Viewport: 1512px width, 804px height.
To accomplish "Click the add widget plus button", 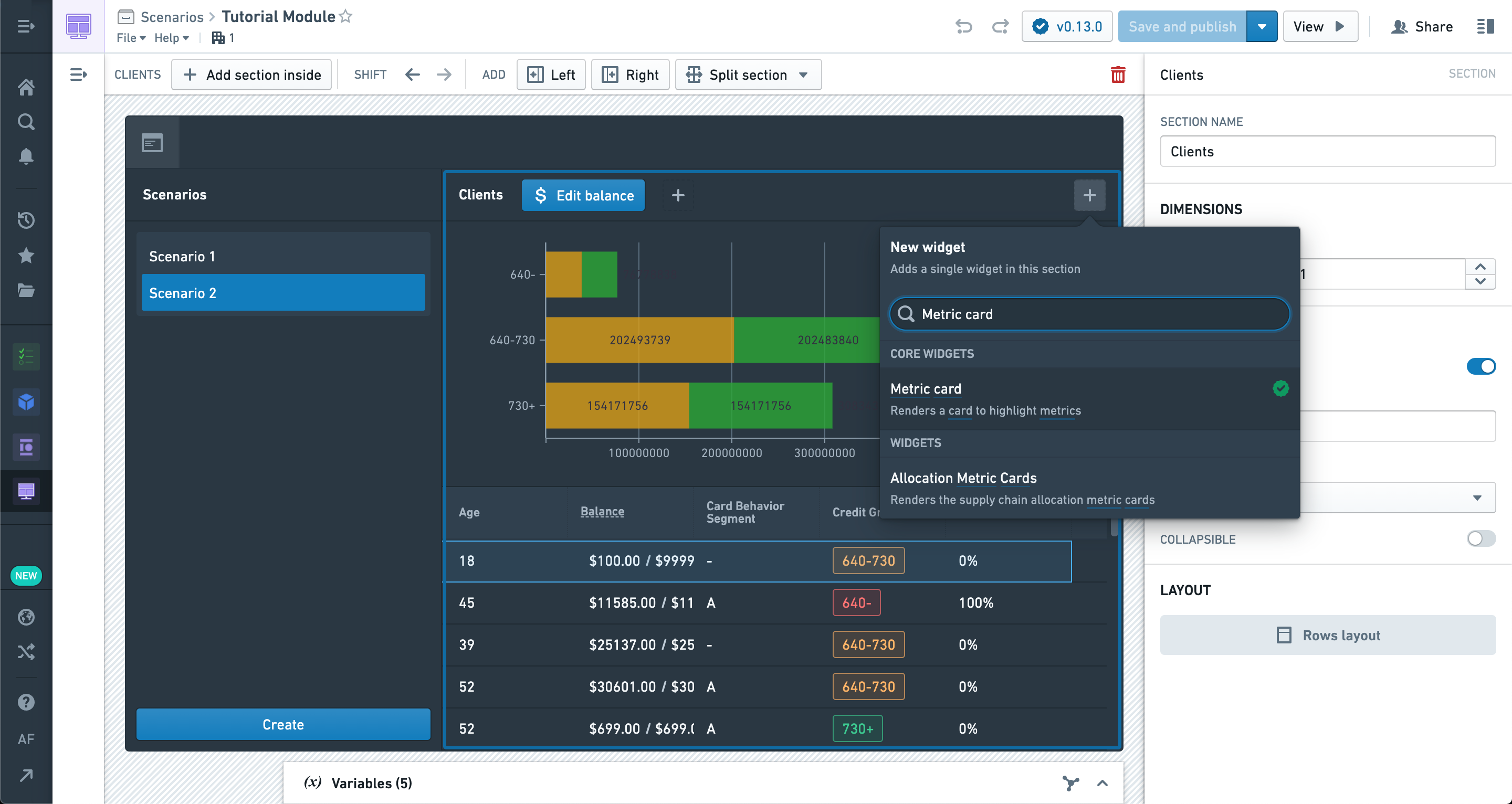I will click(1089, 195).
